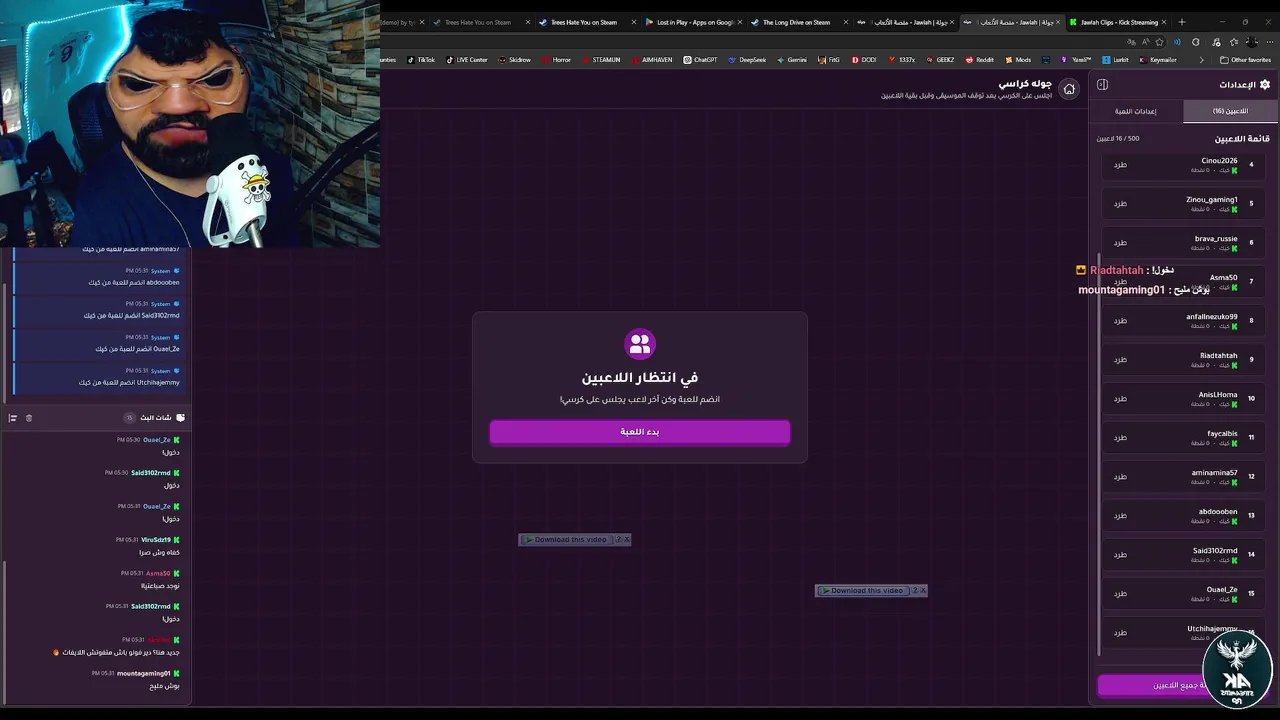
Task: Kick player brava_russie
Action: [x=1120, y=243]
